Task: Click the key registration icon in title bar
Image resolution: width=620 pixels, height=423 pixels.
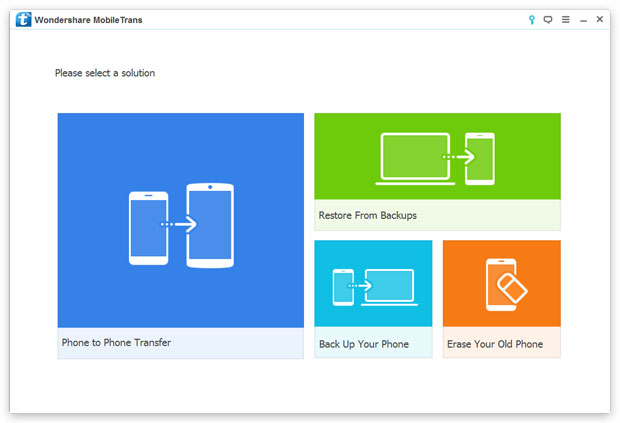Action: click(532, 20)
